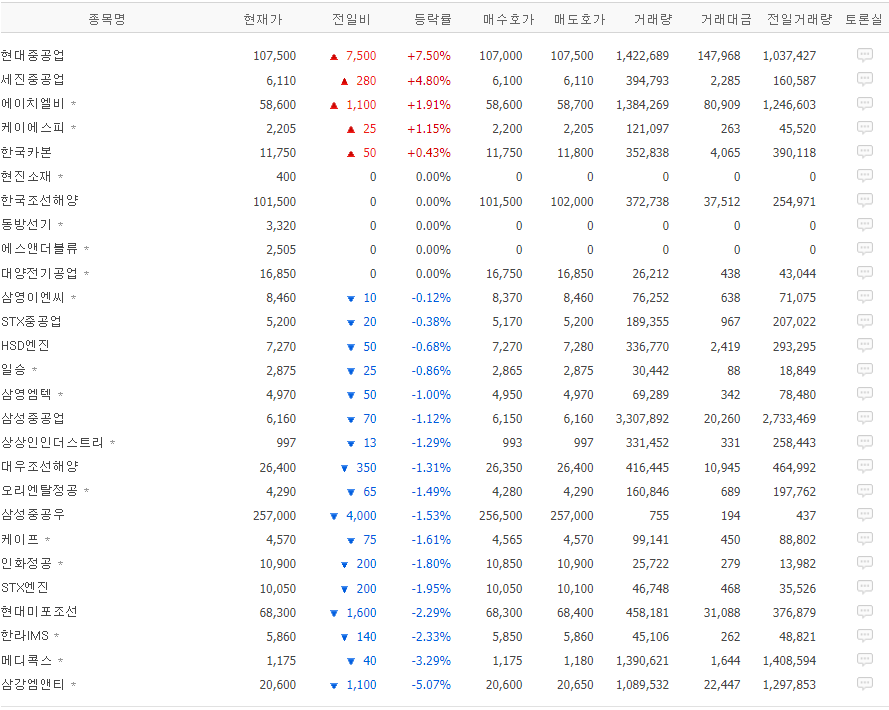This screenshot has height=710, width=889.
Task: Open discussion room icon for 일승
Action: pos(865,370)
